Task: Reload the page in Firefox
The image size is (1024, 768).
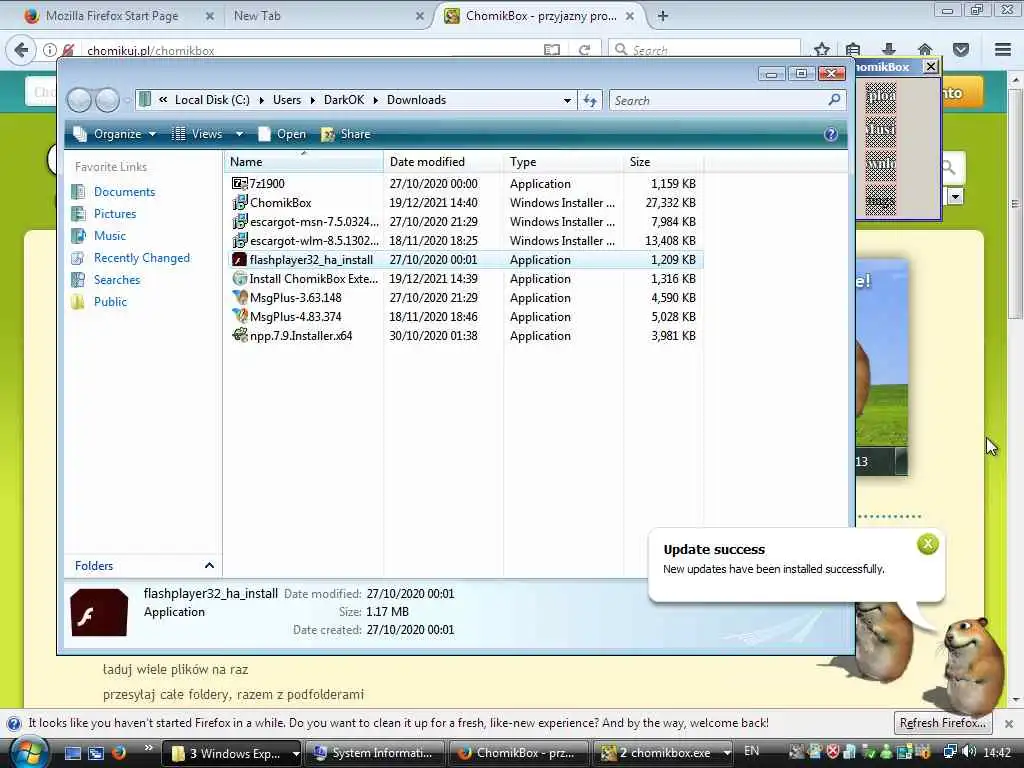Action: click(584, 50)
